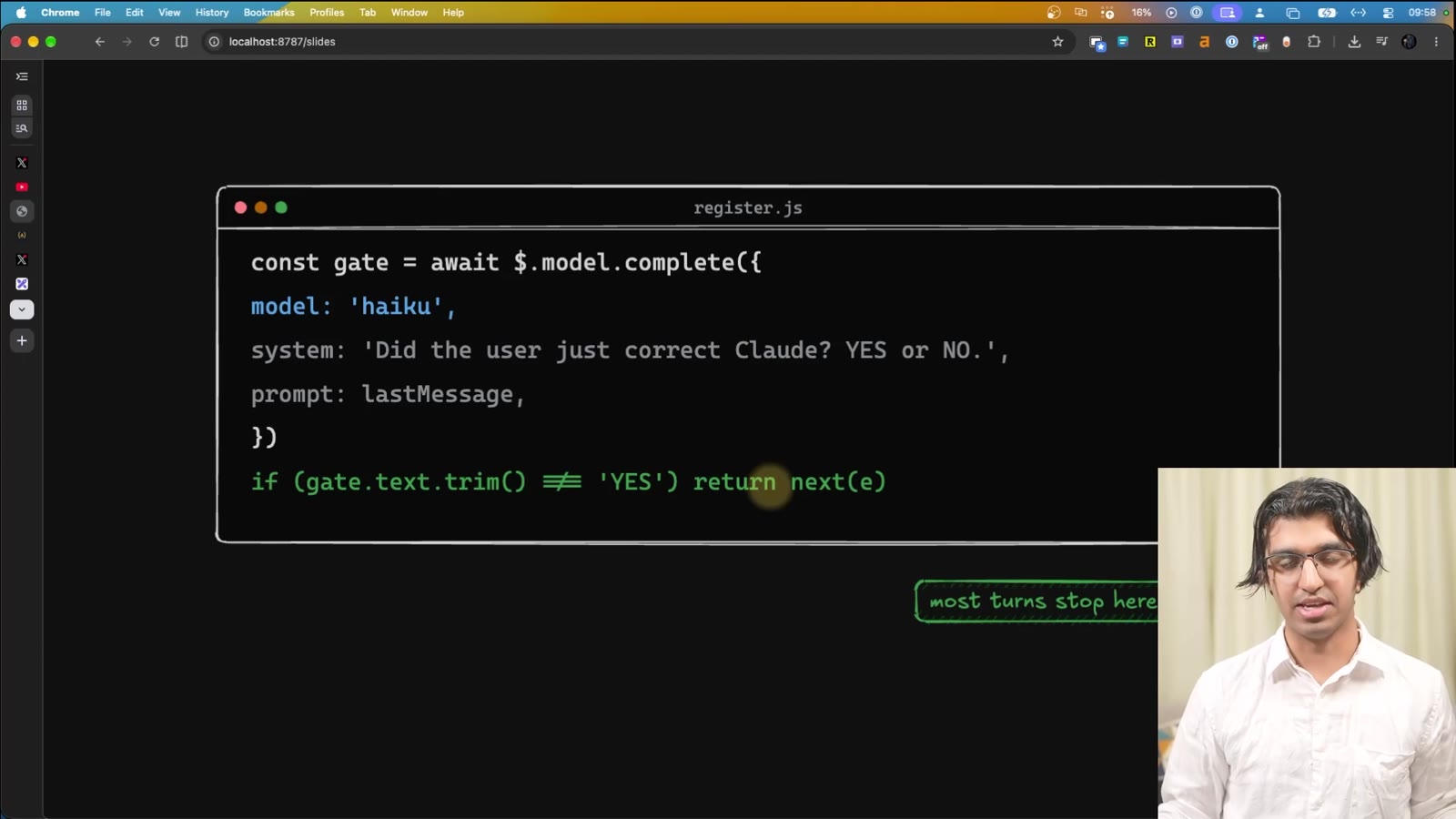Image resolution: width=1456 pixels, height=819 pixels.
Task: Click the extension showing 'off' badge
Action: click(1260, 43)
